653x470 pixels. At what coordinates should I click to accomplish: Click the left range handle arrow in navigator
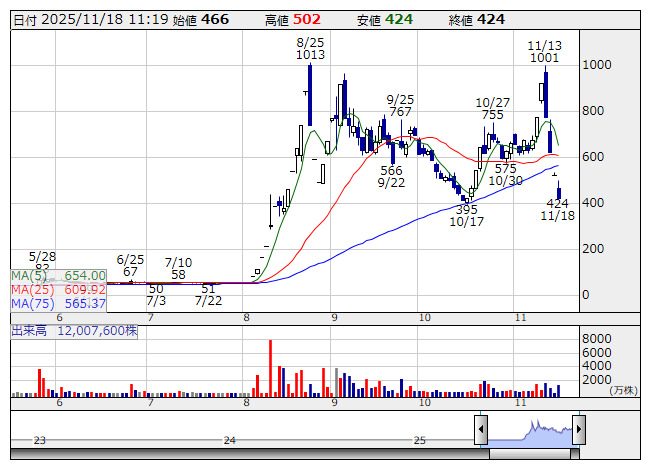pyautogui.click(x=481, y=430)
